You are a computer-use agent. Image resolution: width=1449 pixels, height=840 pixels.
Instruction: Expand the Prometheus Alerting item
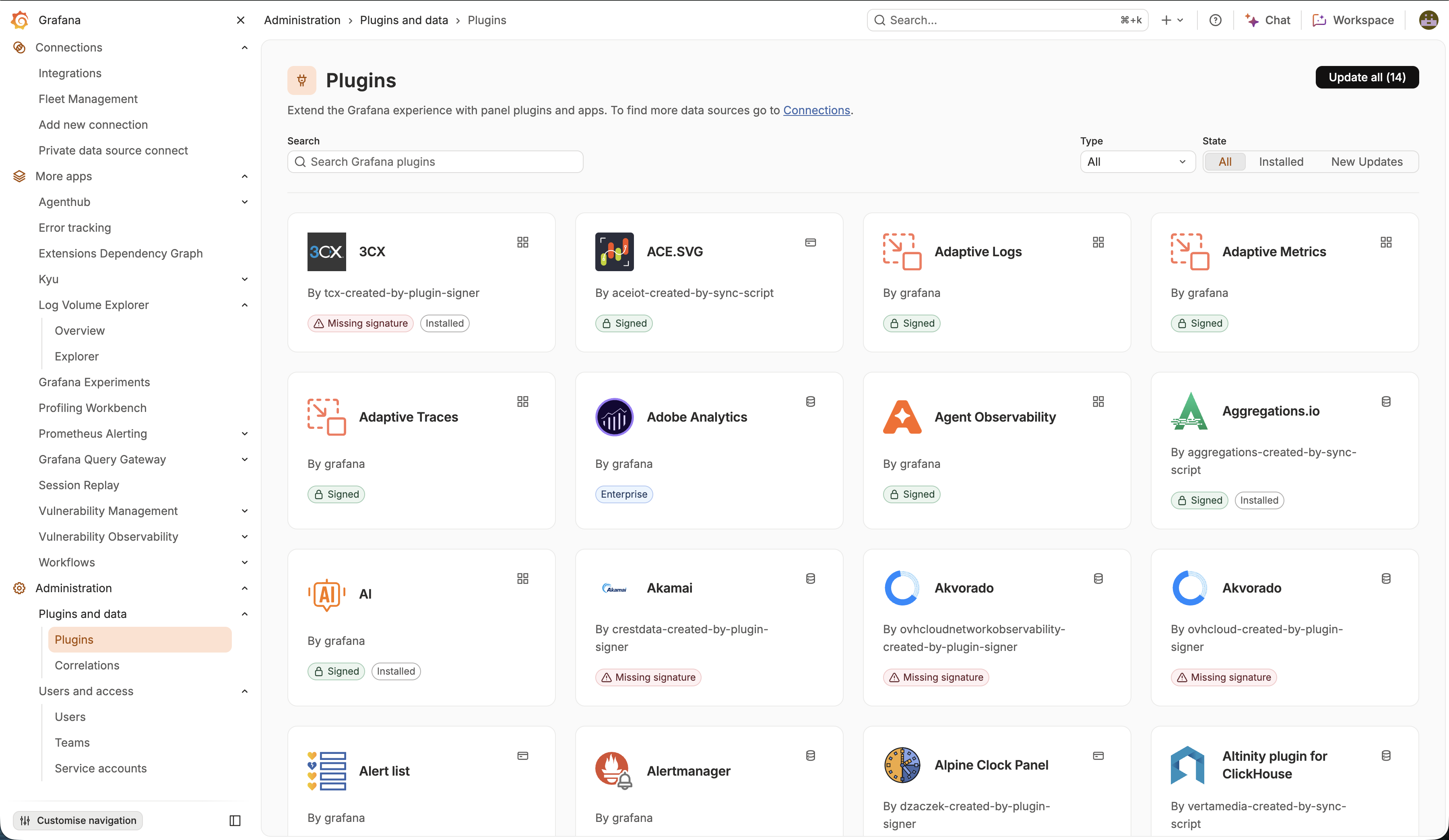245,434
